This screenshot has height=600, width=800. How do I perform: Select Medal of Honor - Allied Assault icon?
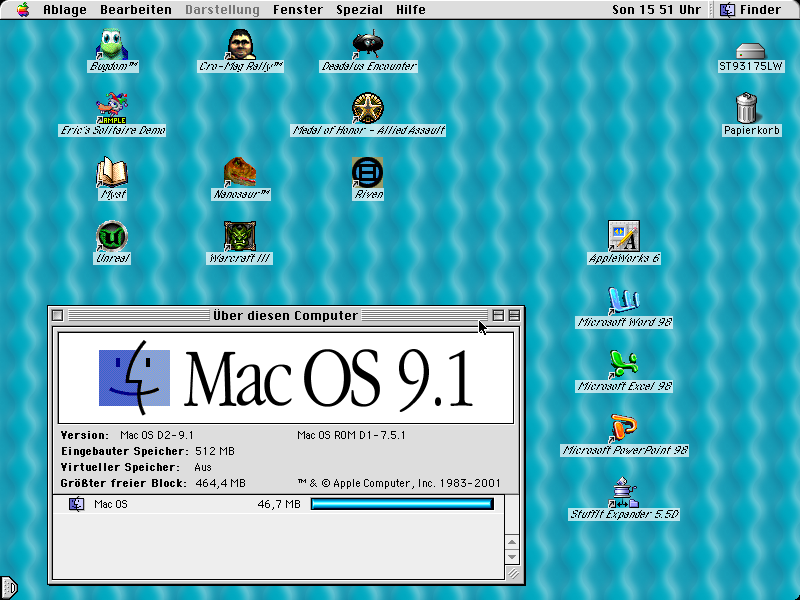tap(367, 108)
